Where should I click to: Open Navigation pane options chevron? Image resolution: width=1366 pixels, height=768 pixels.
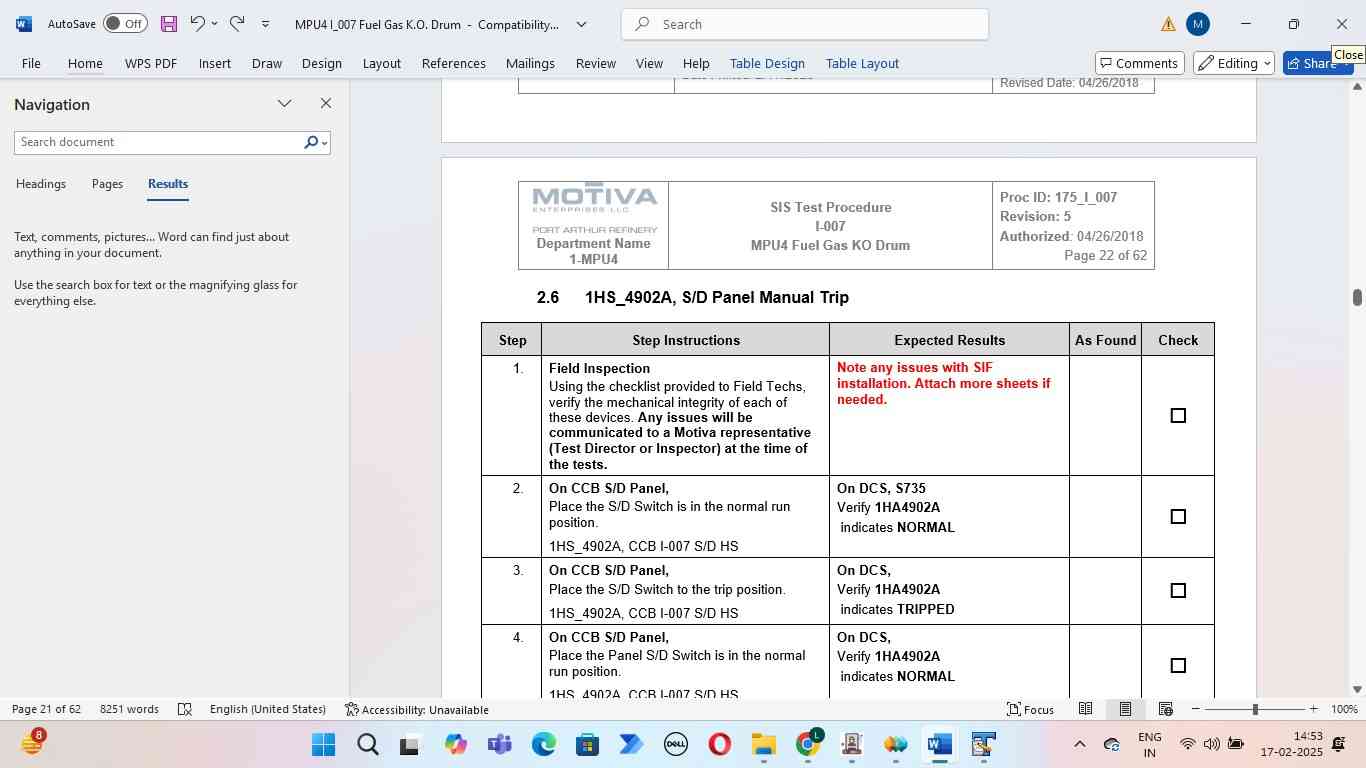coord(285,103)
